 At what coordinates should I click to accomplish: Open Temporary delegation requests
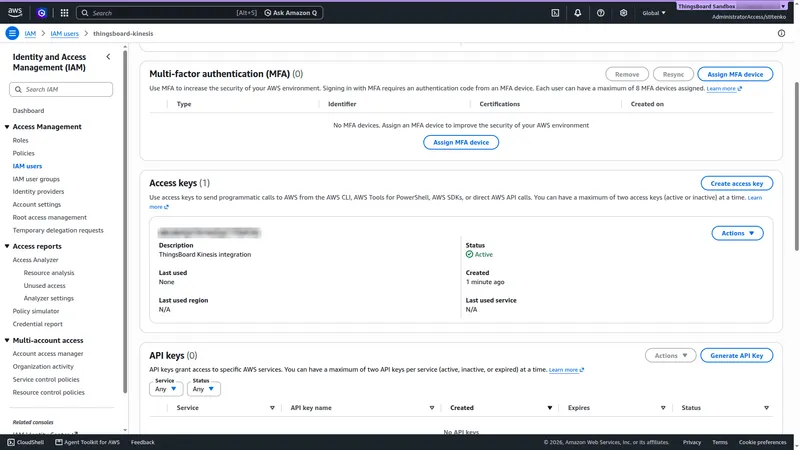pos(58,230)
